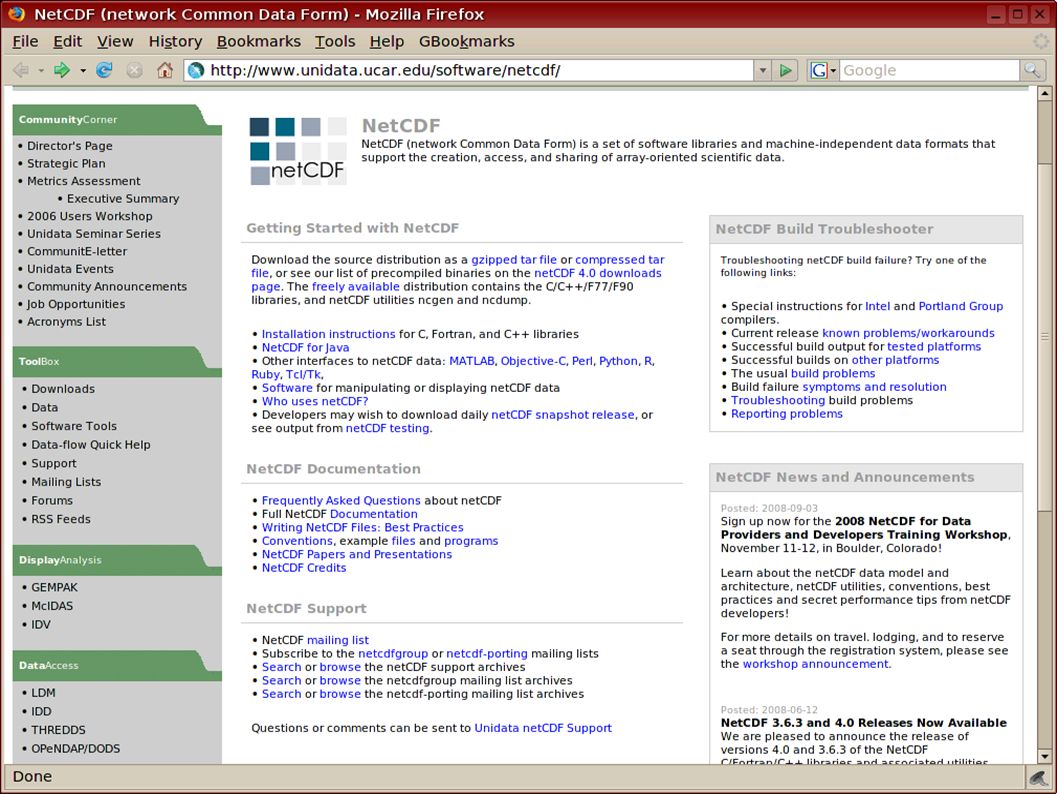Click the Reporting problems link
Image resolution: width=1057 pixels, height=794 pixels.
787,414
